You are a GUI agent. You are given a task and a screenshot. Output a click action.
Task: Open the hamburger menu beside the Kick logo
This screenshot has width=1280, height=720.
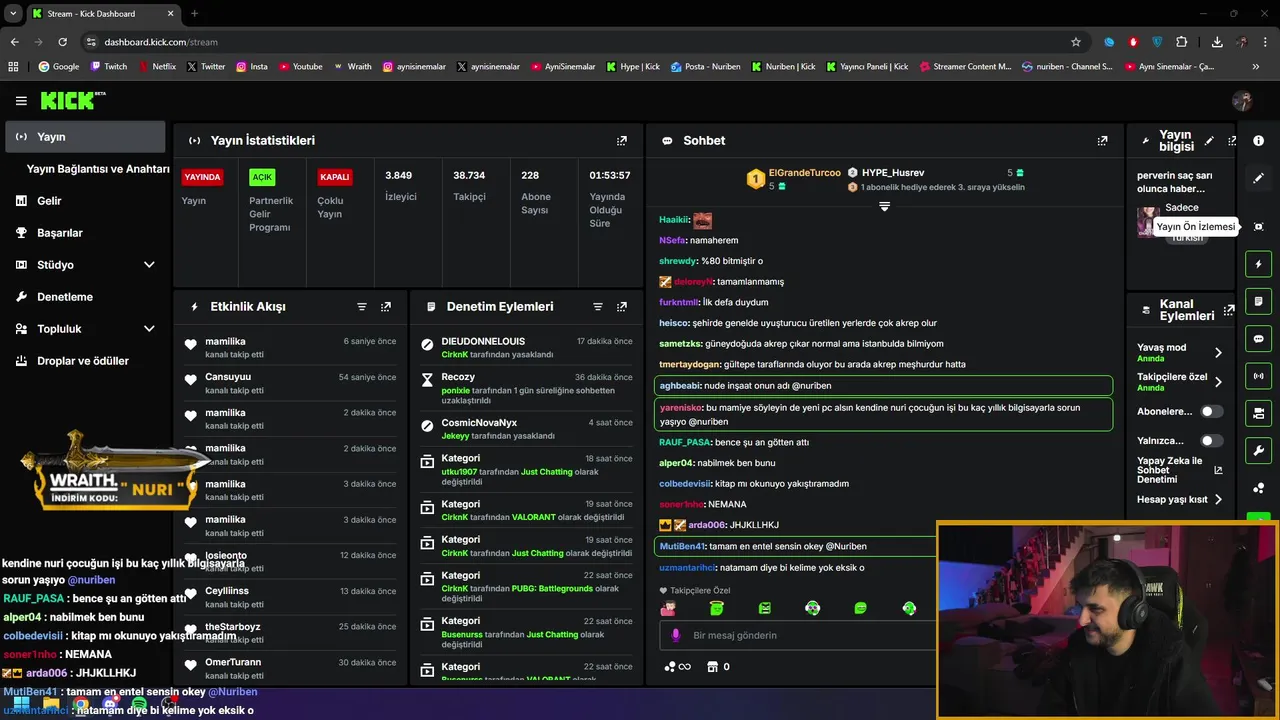(x=21, y=100)
